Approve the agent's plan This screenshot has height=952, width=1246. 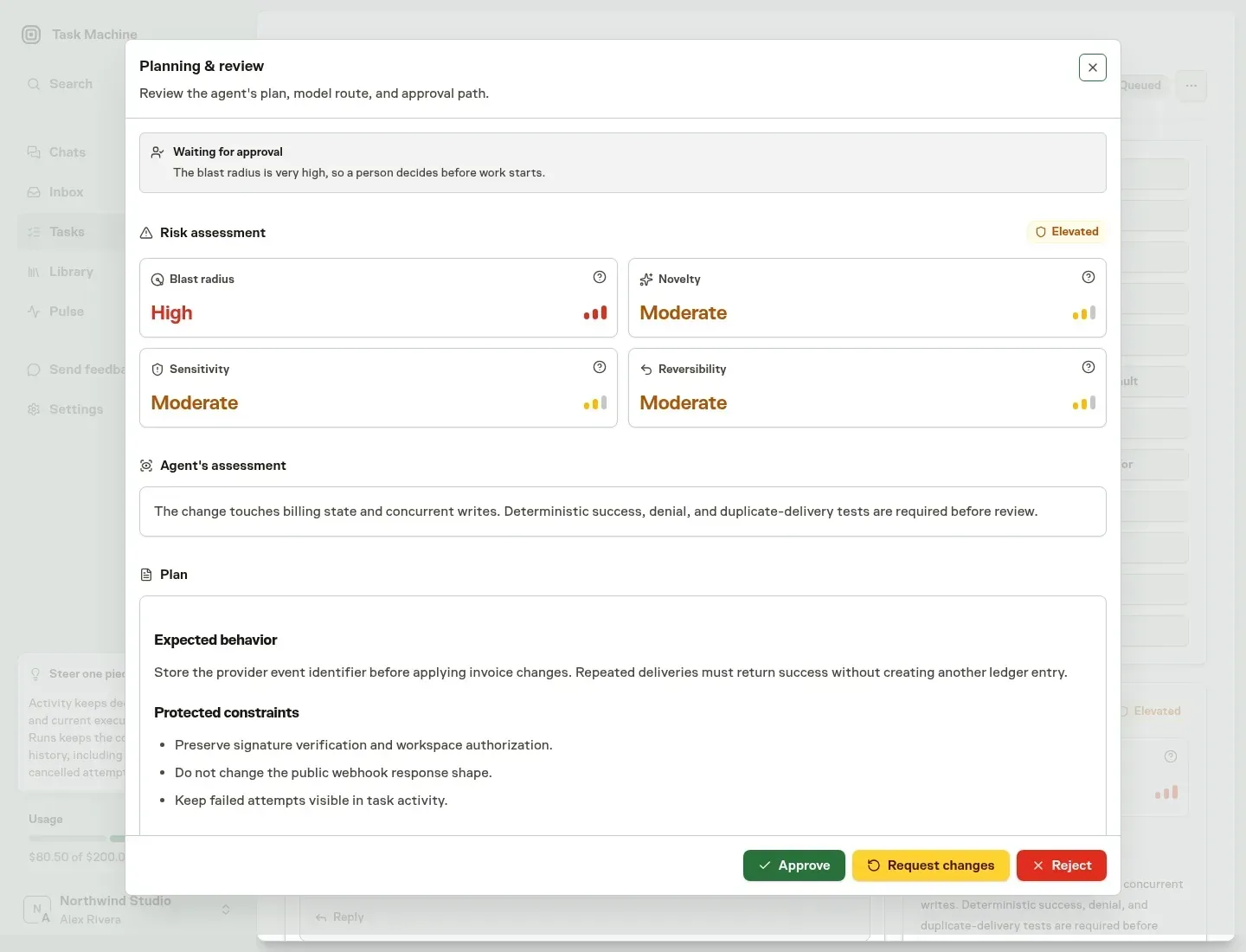793,865
